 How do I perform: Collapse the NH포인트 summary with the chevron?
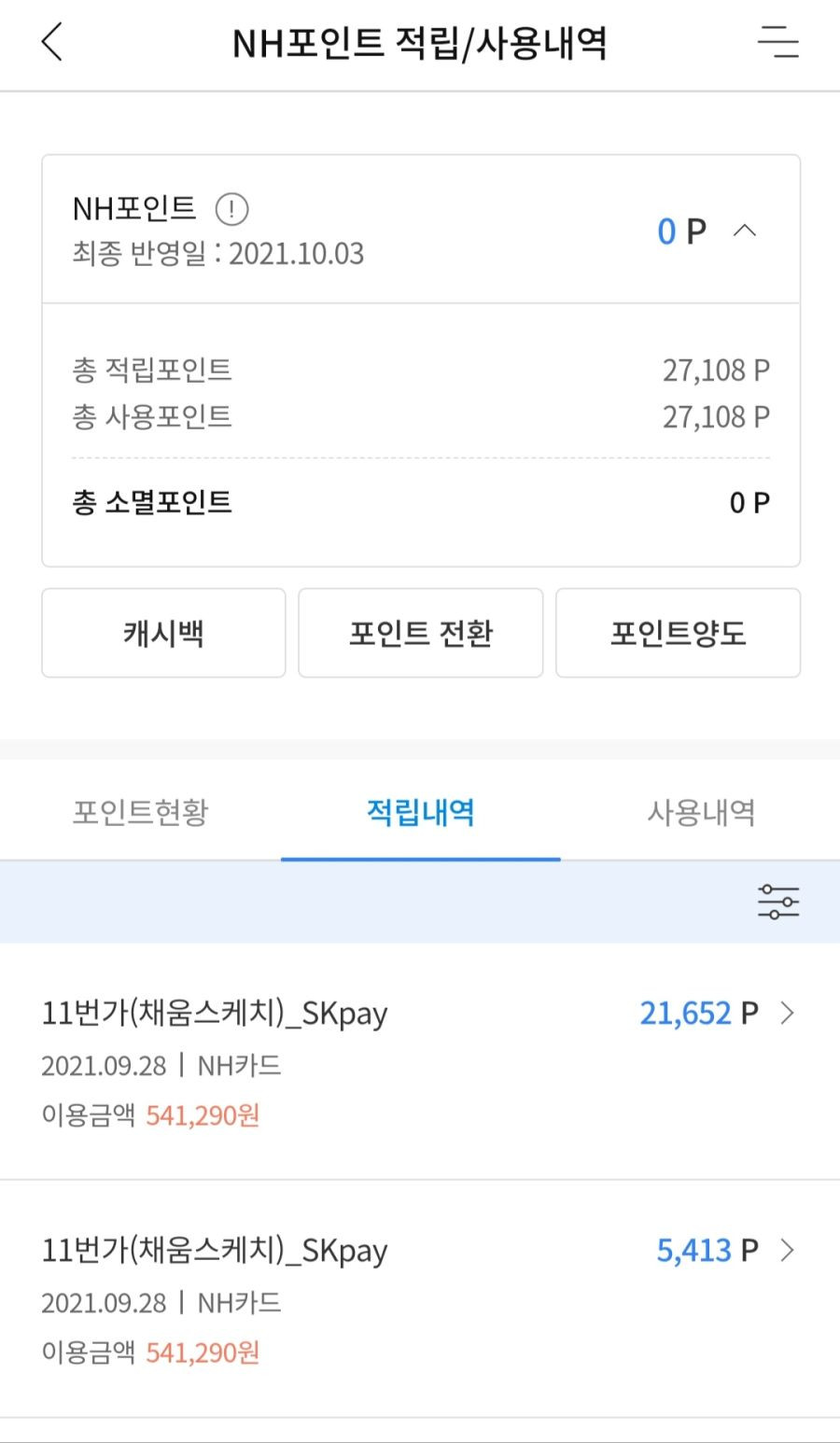pos(745,231)
